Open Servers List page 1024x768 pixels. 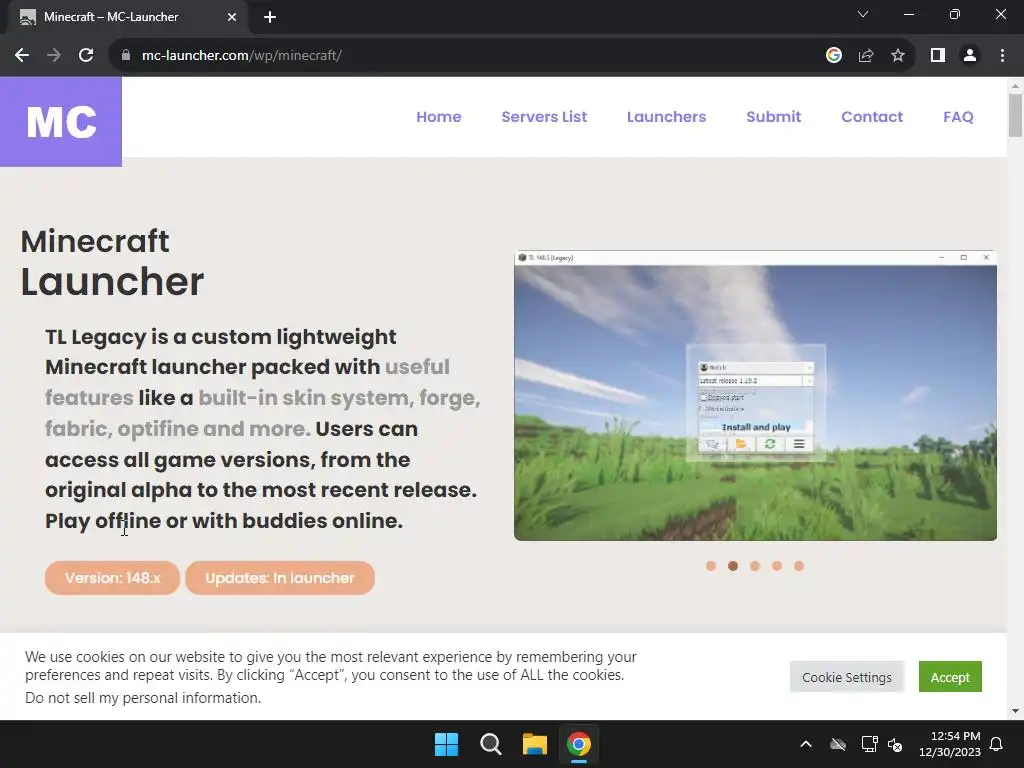[544, 117]
